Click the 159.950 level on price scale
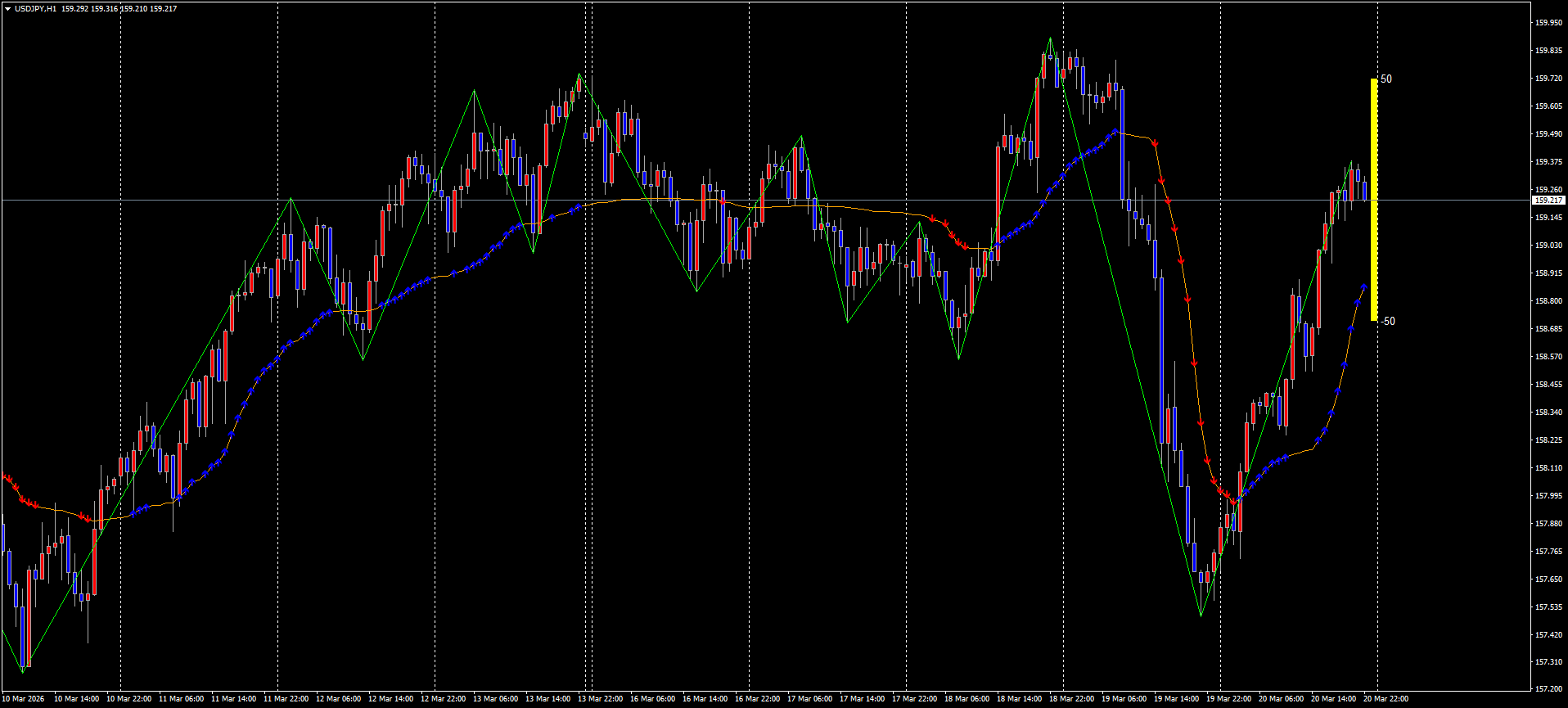Screen dimensions: 1568x708 coord(1548,23)
